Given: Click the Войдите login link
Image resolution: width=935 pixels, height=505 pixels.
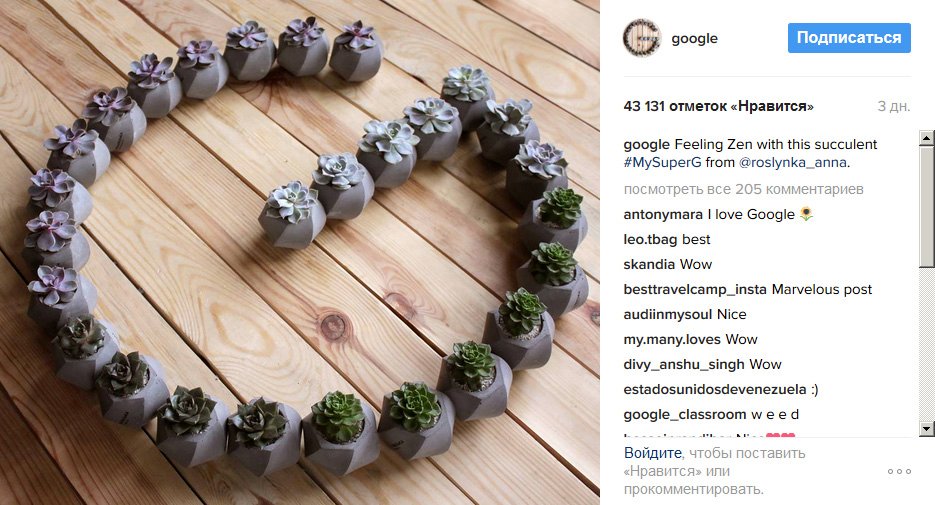Looking at the screenshot, I should [652, 453].
